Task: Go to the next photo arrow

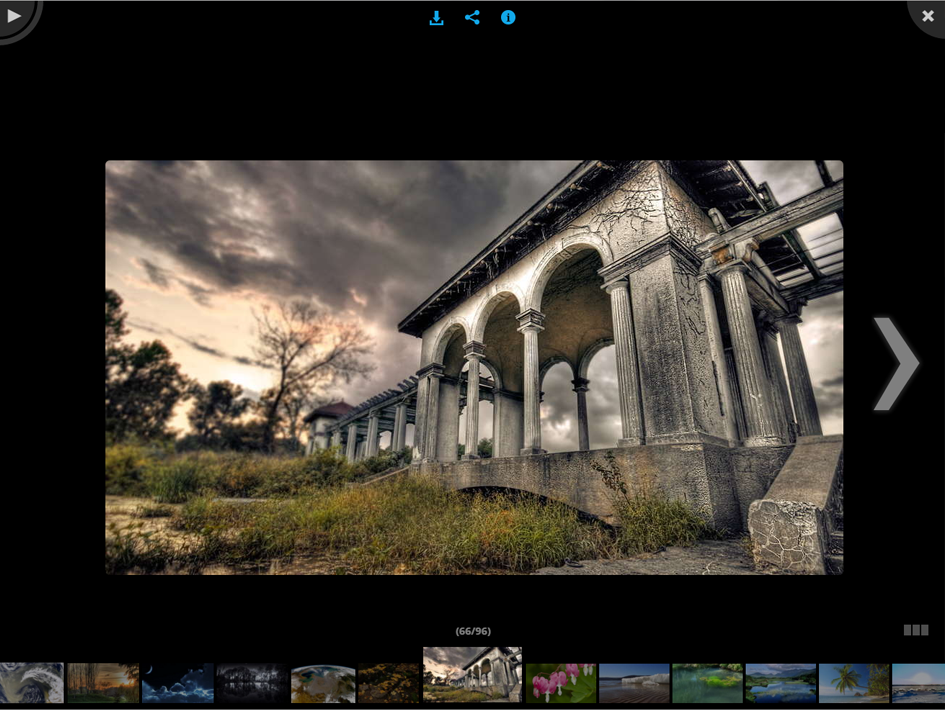Action: tap(896, 363)
